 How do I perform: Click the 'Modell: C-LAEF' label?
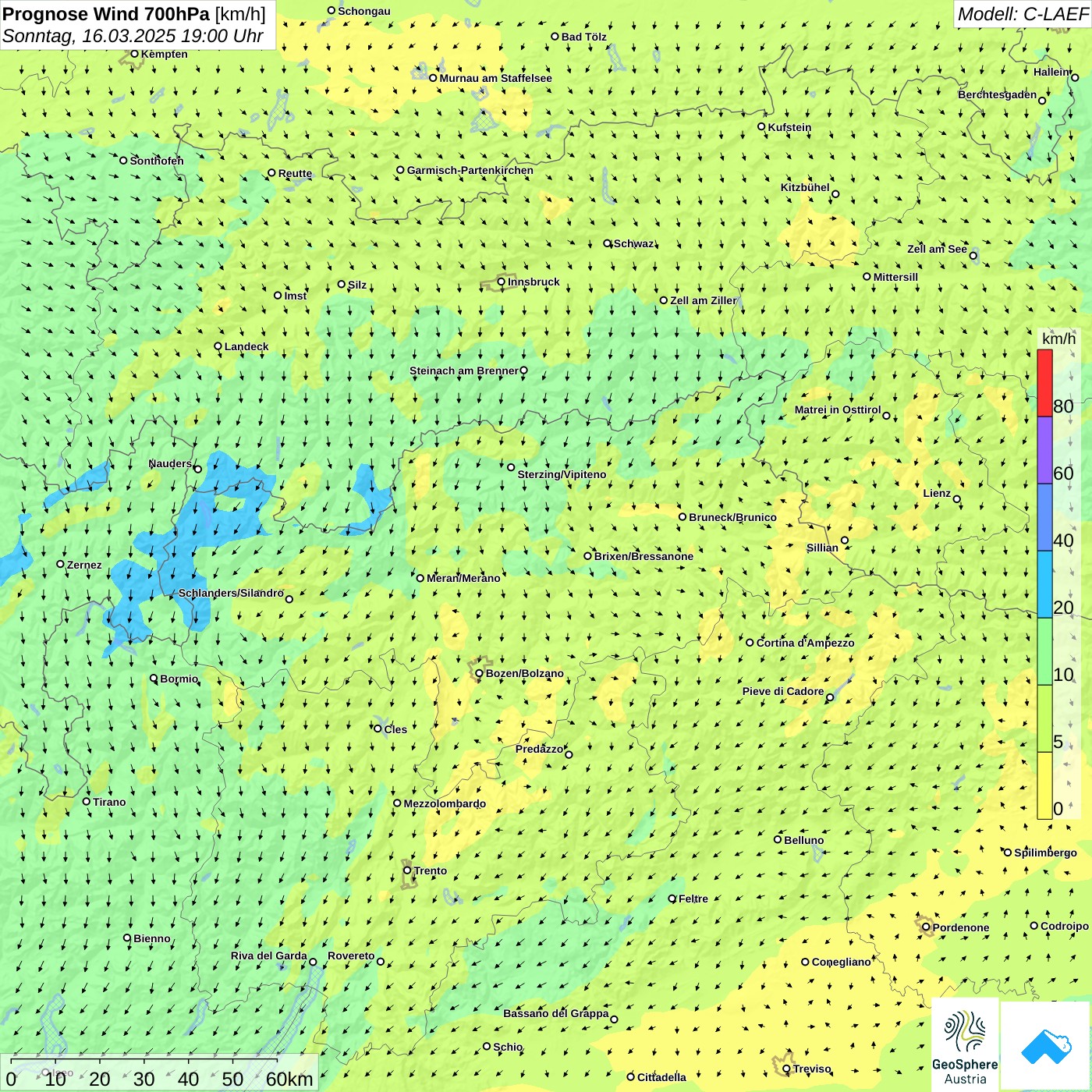point(1023,14)
